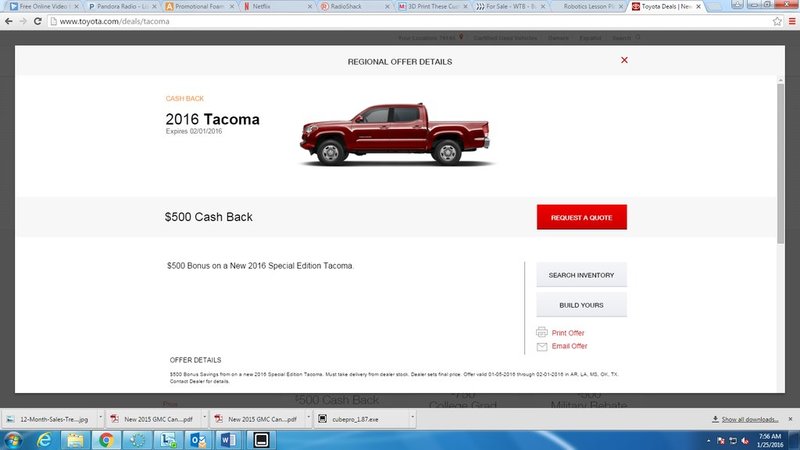
Task: Switch to the Free Online Video tab
Action: [43, 7]
